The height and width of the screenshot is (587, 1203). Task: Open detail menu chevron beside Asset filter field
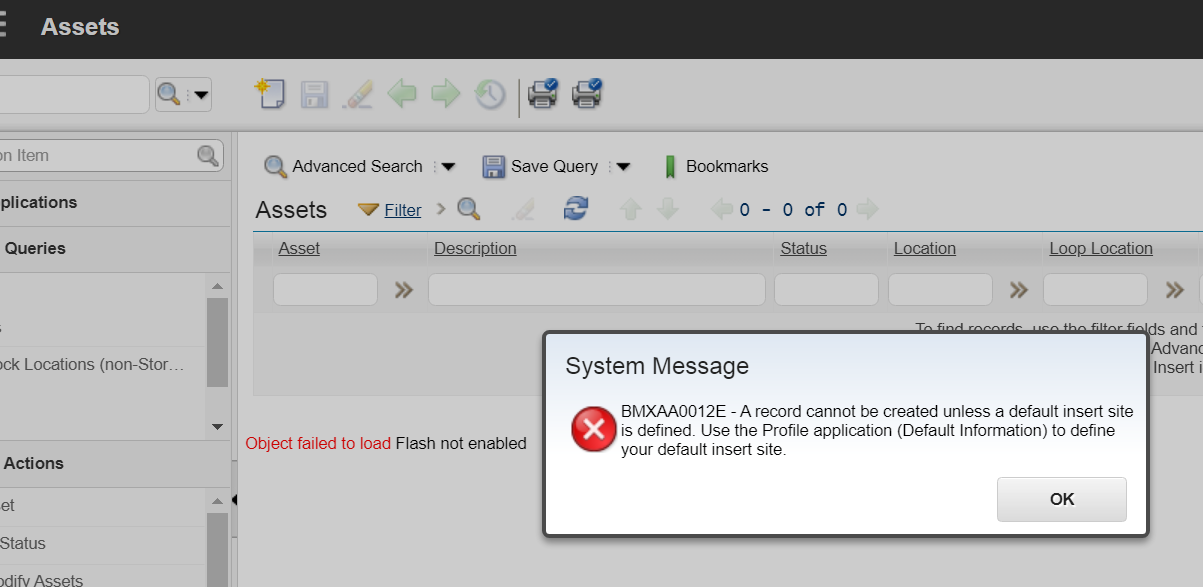coord(403,290)
